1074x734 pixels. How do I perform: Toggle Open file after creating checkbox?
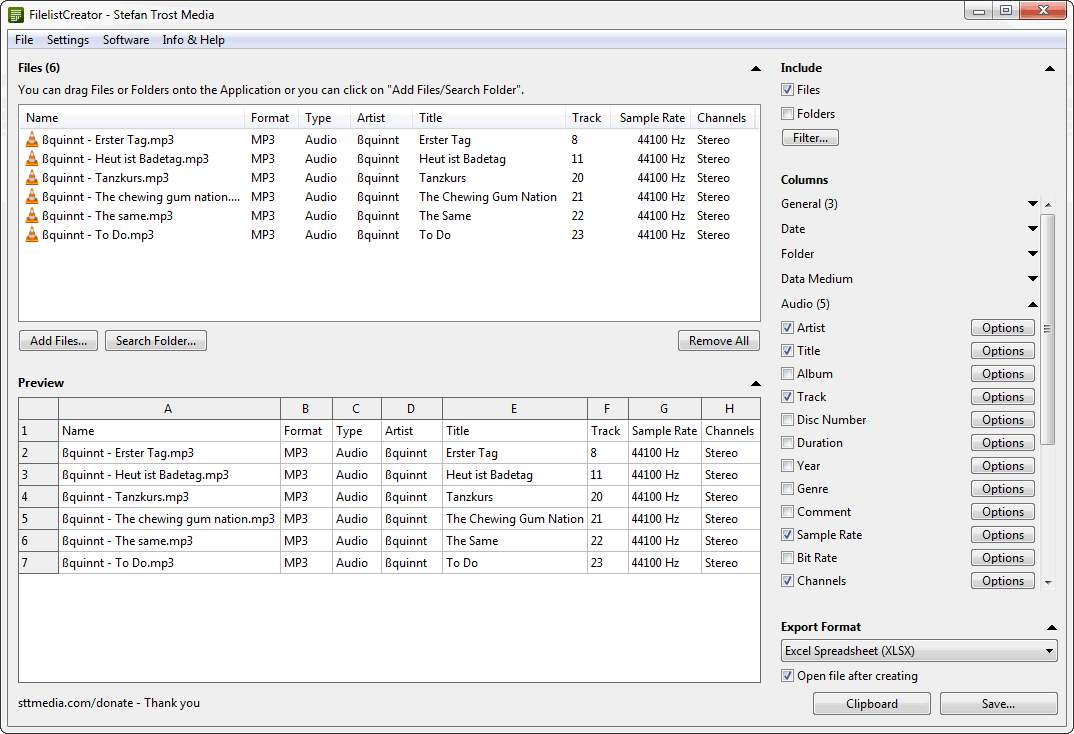coord(788,676)
